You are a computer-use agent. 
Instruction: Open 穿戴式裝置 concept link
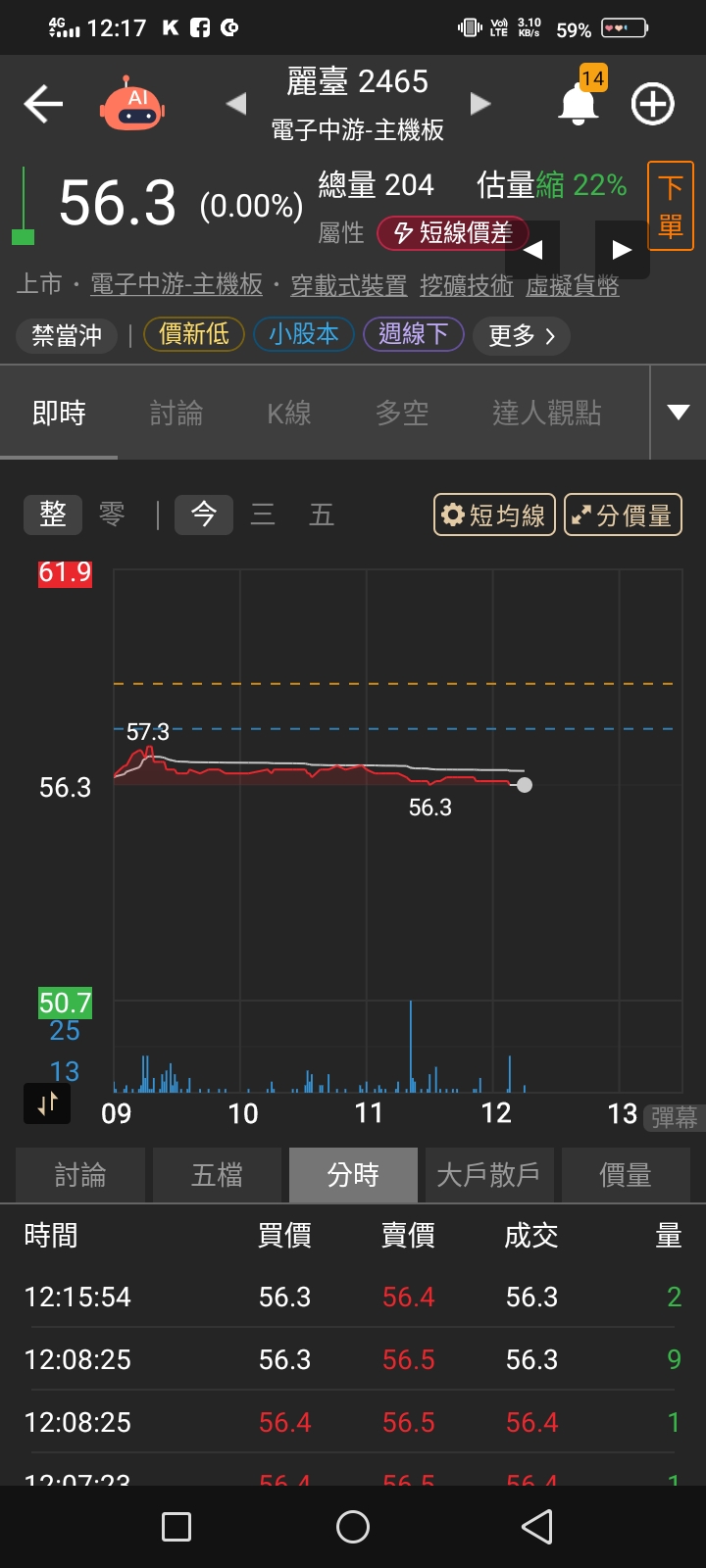pyautogui.click(x=348, y=285)
